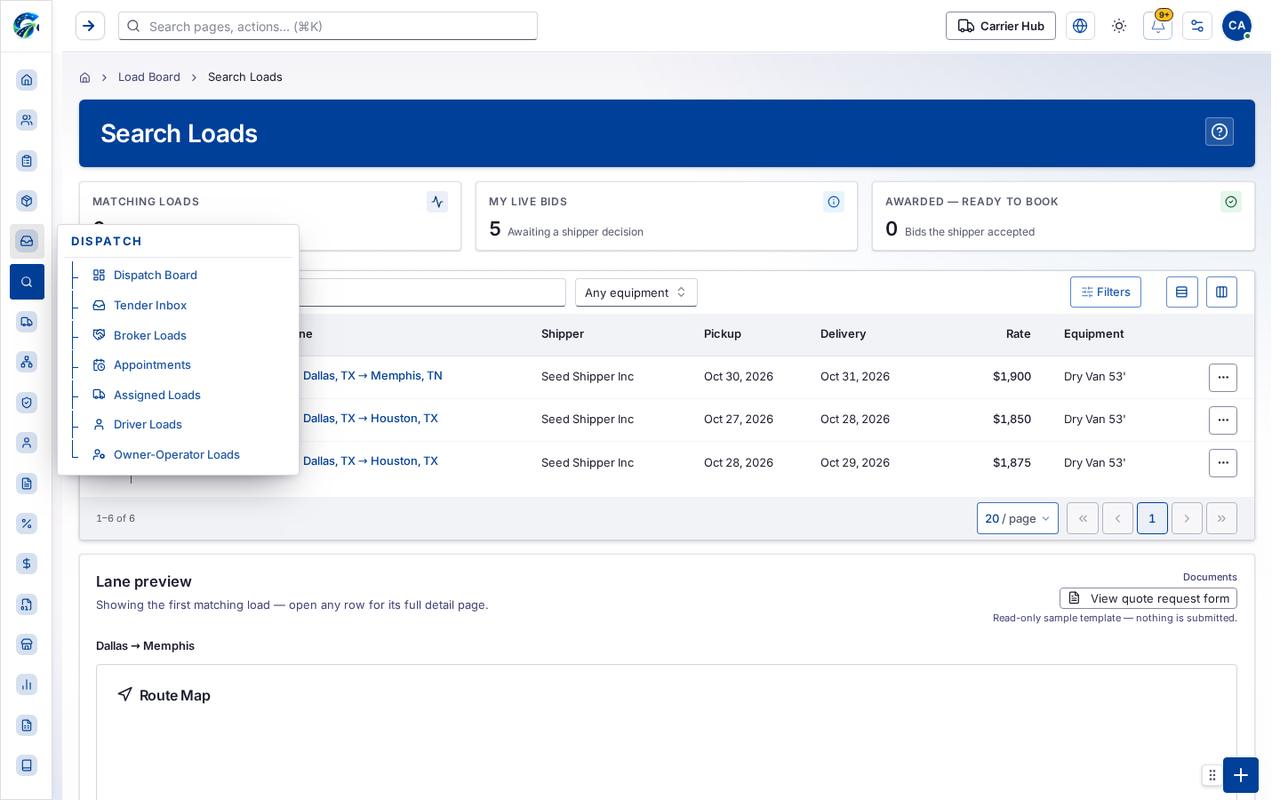Click the Carrier Hub button
This screenshot has height=800, width=1280.
pos(1001,26)
